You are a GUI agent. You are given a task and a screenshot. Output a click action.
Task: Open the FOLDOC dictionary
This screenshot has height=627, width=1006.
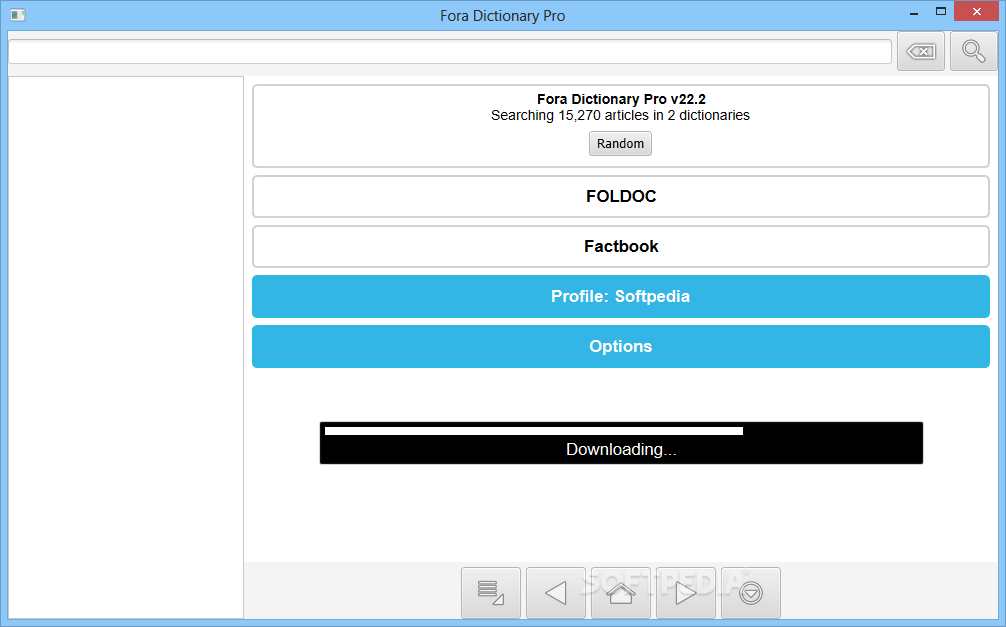620,196
